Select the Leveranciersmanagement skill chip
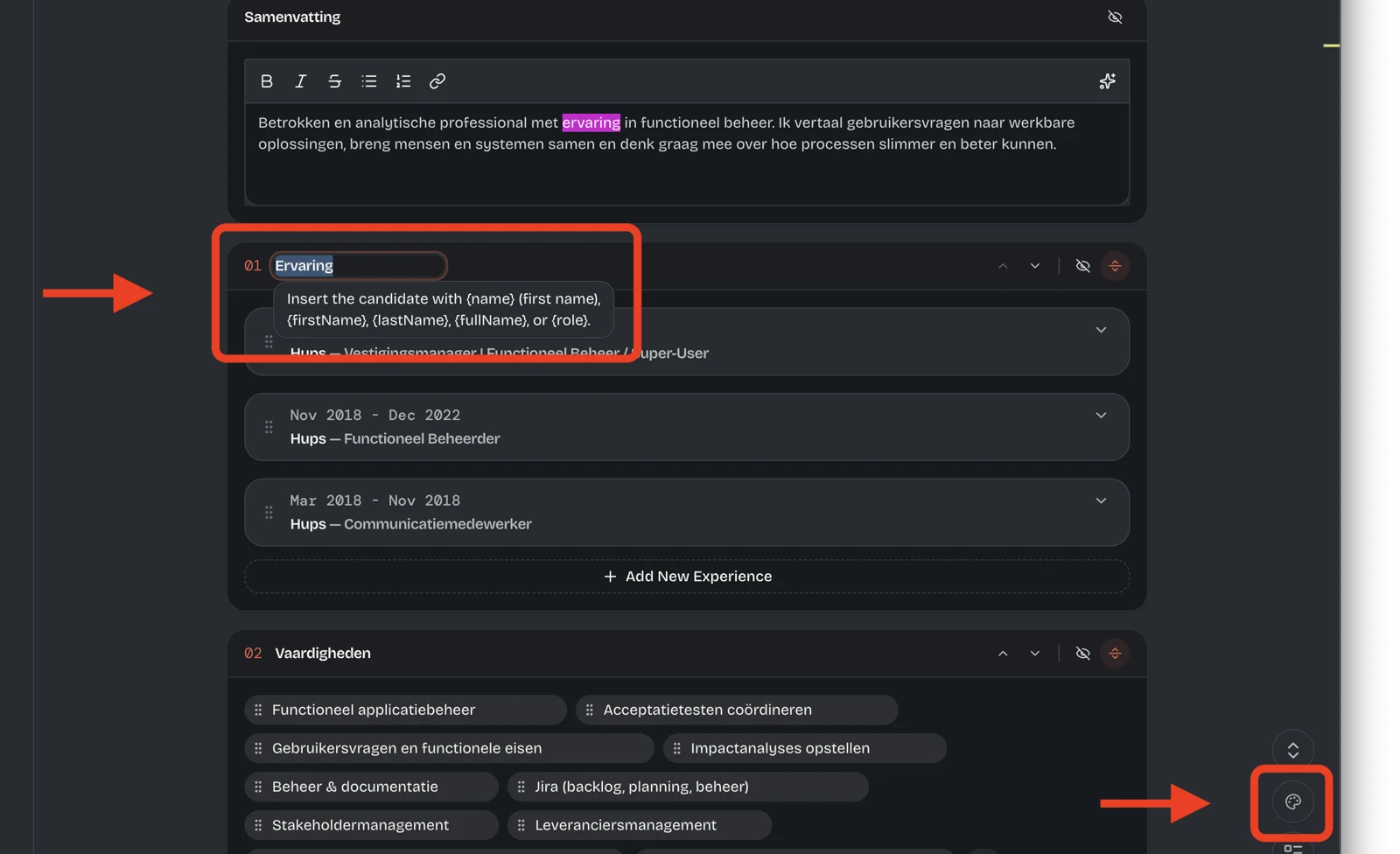The width and height of the screenshot is (1400, 854). pyautogui.click(x=639, y=826)
